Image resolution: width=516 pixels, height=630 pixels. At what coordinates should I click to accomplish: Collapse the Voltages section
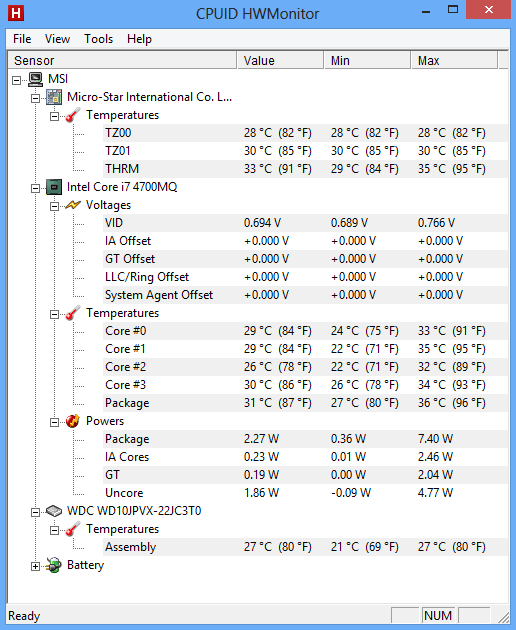click(54, 206)
